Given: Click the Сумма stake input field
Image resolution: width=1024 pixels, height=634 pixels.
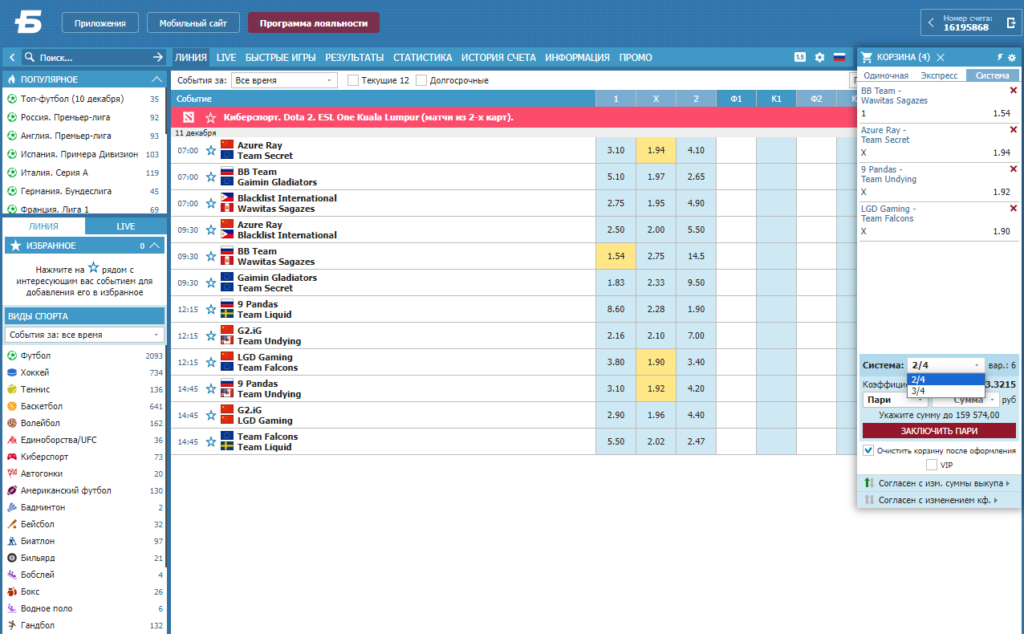Looking at the screenshot, I should 965,400.
